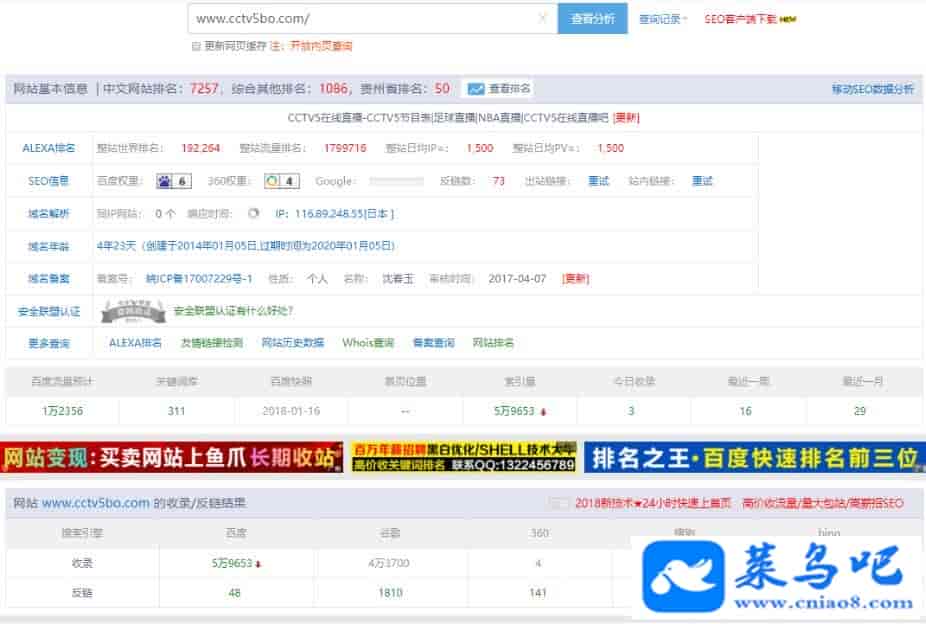Screen dimensions: 926x624
Task: Click the security alliance certification badge
Action: [x=132, y=311]
